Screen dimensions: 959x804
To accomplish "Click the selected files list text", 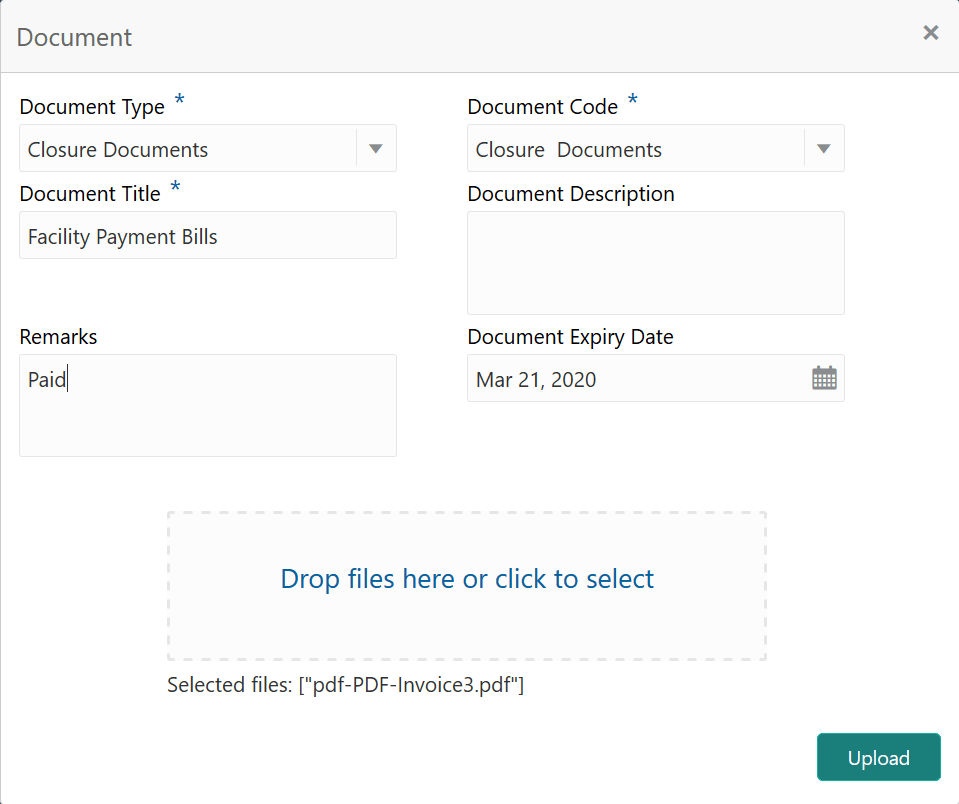I will pyautogui.click(x=345, y=686).
